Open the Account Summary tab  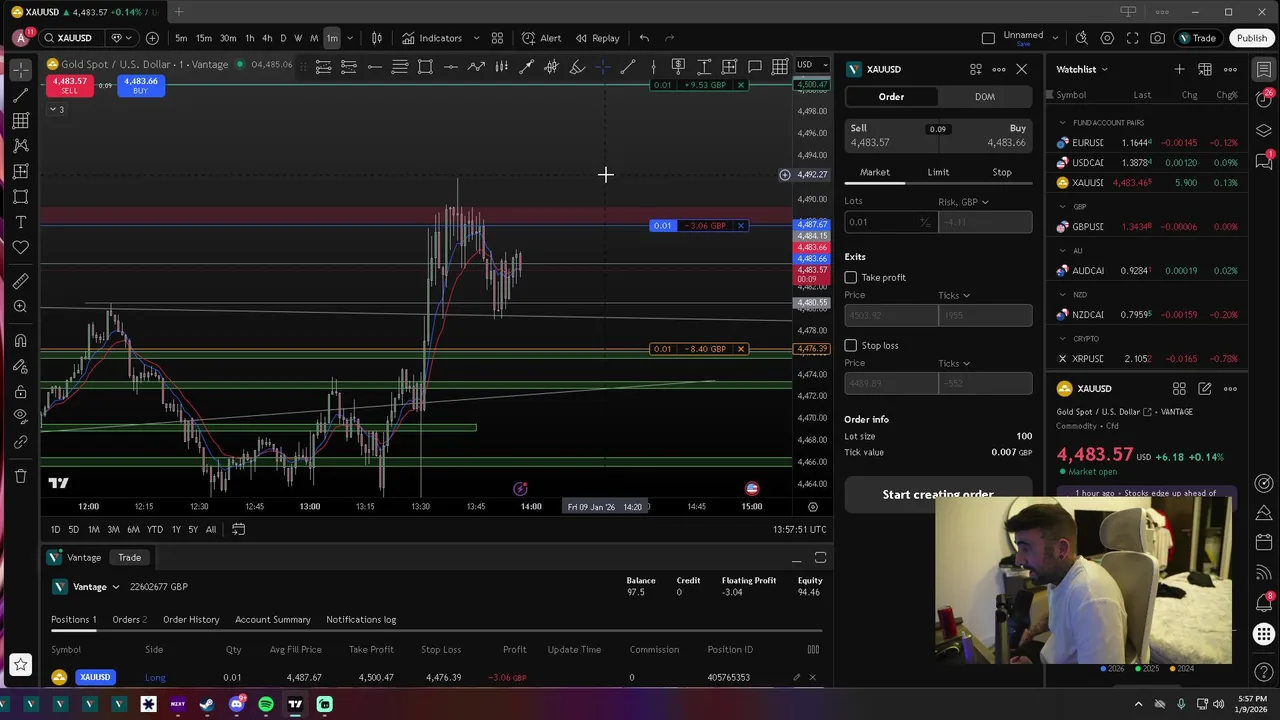coord(273,620)
